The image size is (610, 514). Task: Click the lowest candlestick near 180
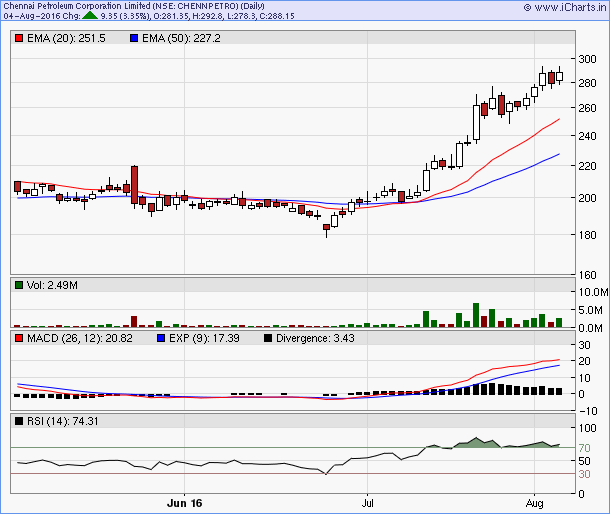tap(326, 229)
